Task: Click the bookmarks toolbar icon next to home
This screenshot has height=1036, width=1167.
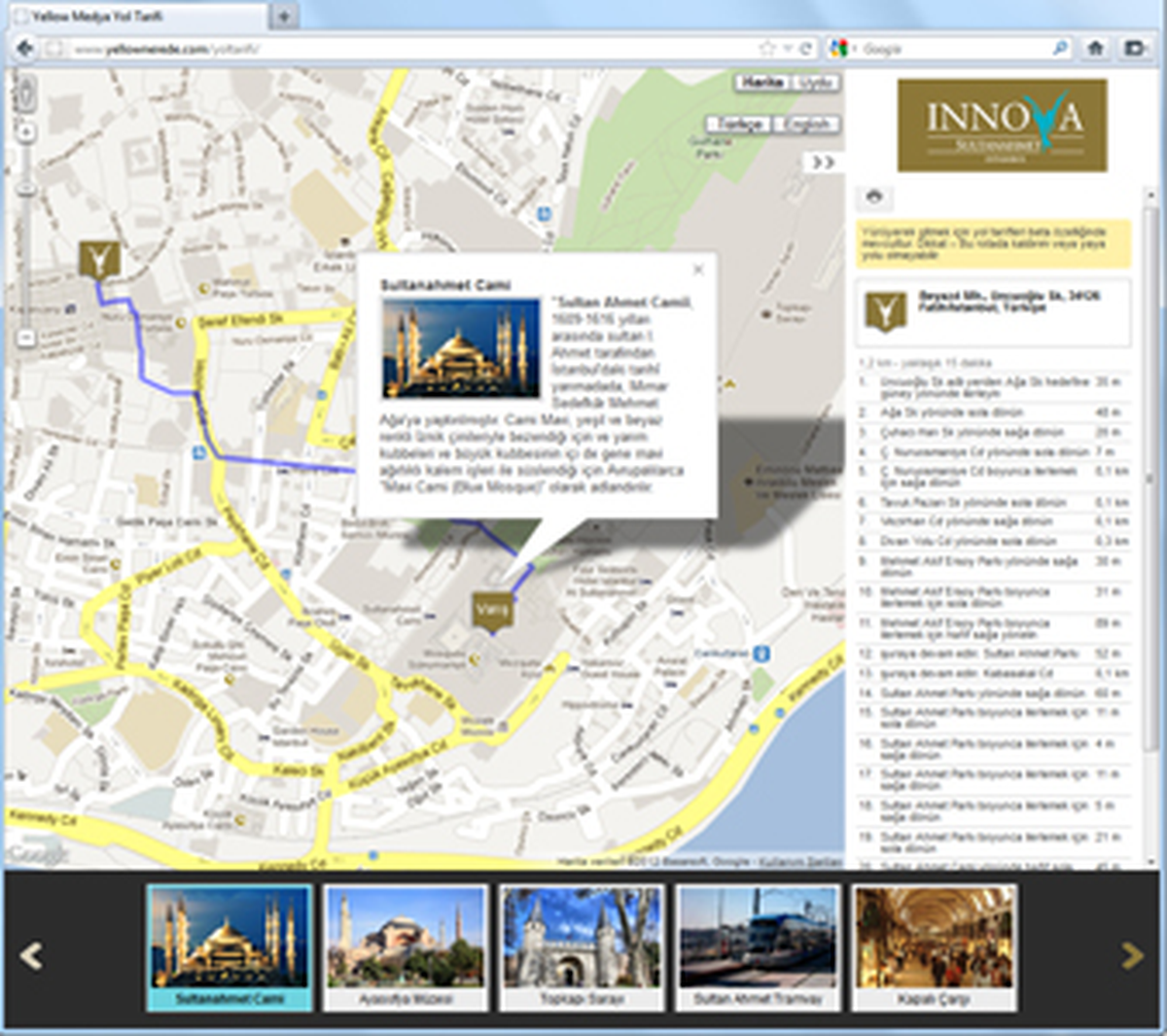Action: click(x=1134, y=48)
